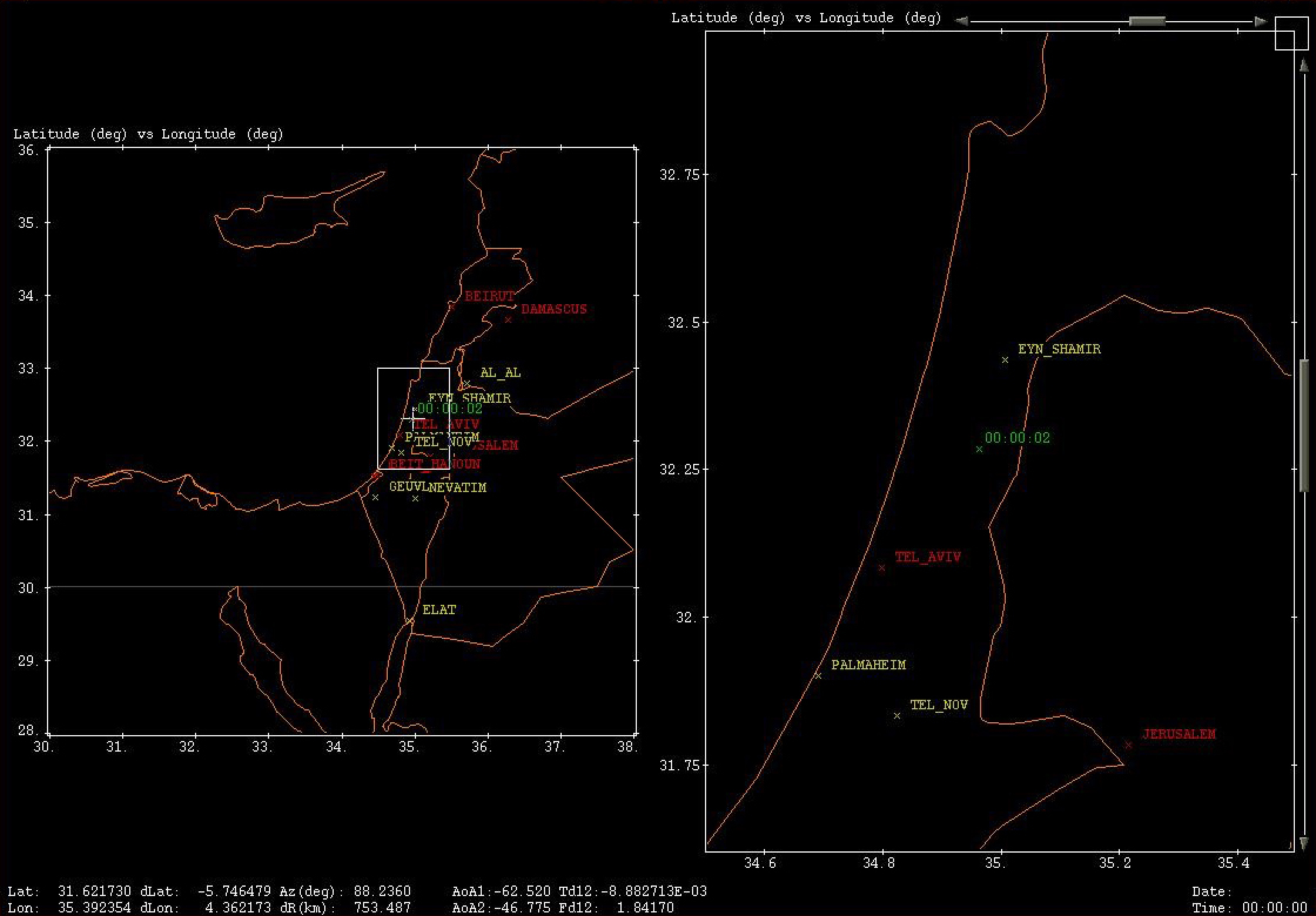The width and height of the screenshot is (1316, 916).
Task: Click the white corner box at top right
Action: click(x=1291, y=34)
